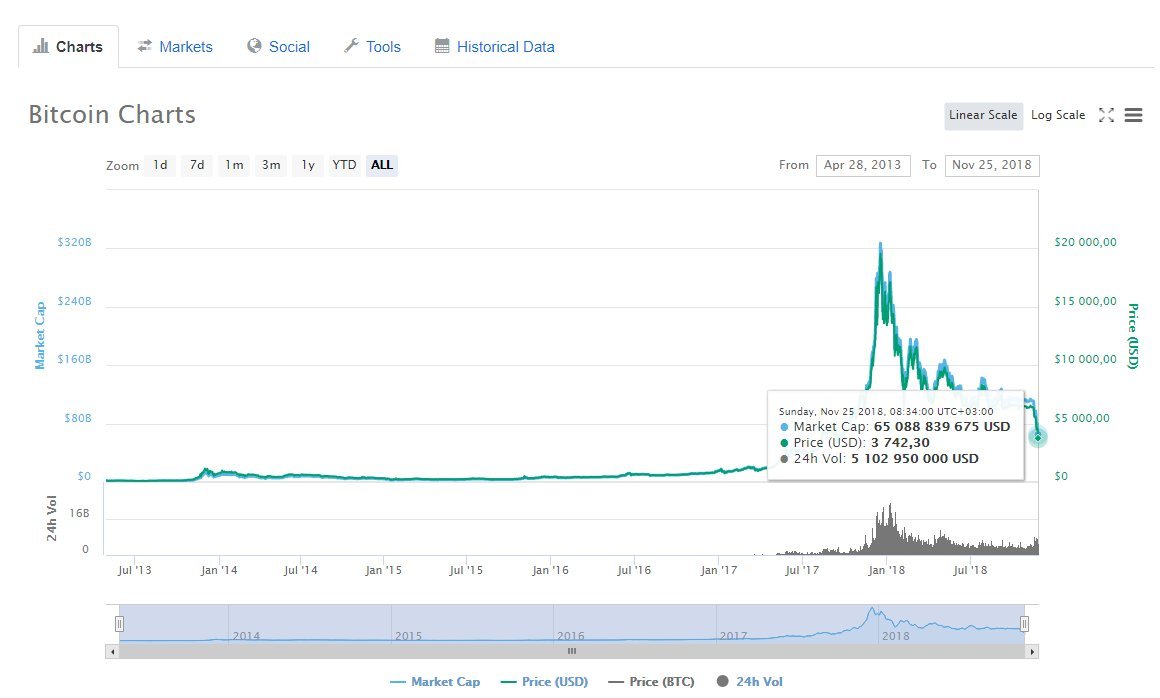The image size is (1160, 698).
Task: Click the Bitcoin Charts heading
Action: coord(112,115)
